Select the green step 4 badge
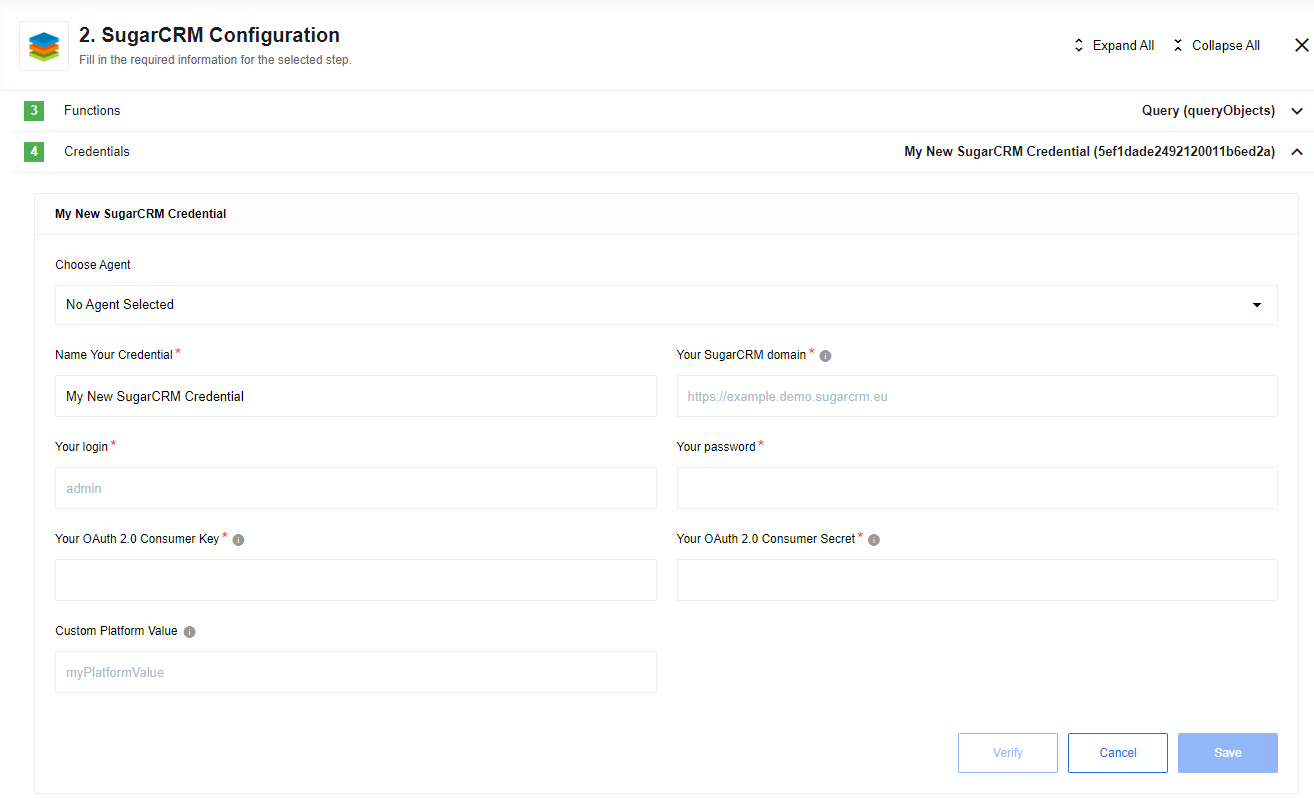 coord(33,151)
